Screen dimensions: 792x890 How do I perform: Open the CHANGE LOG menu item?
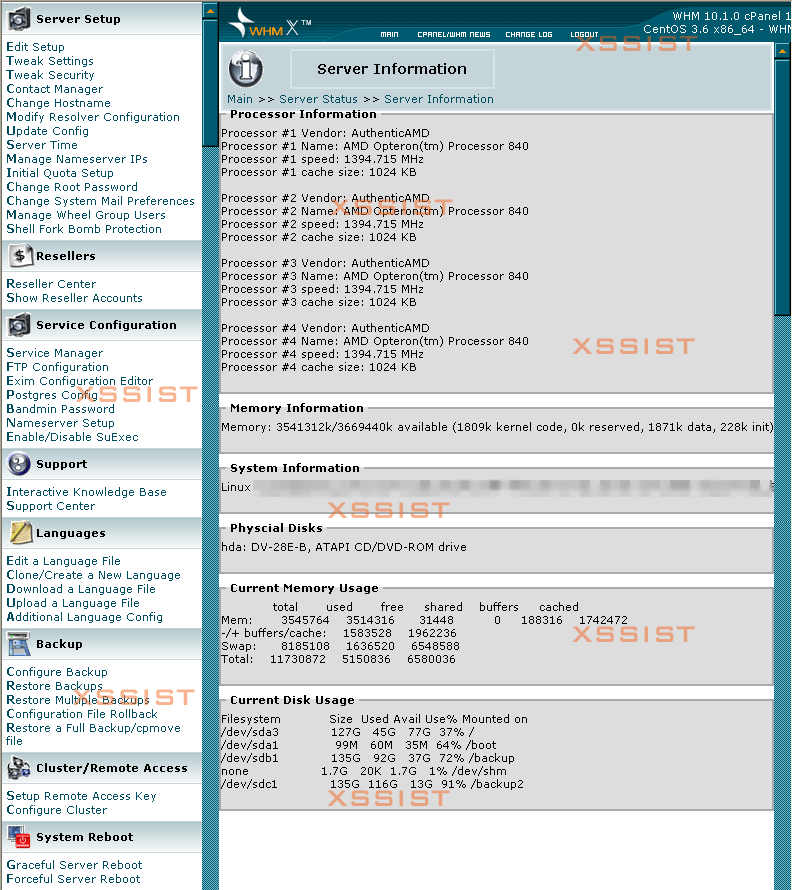coord(529,35)
